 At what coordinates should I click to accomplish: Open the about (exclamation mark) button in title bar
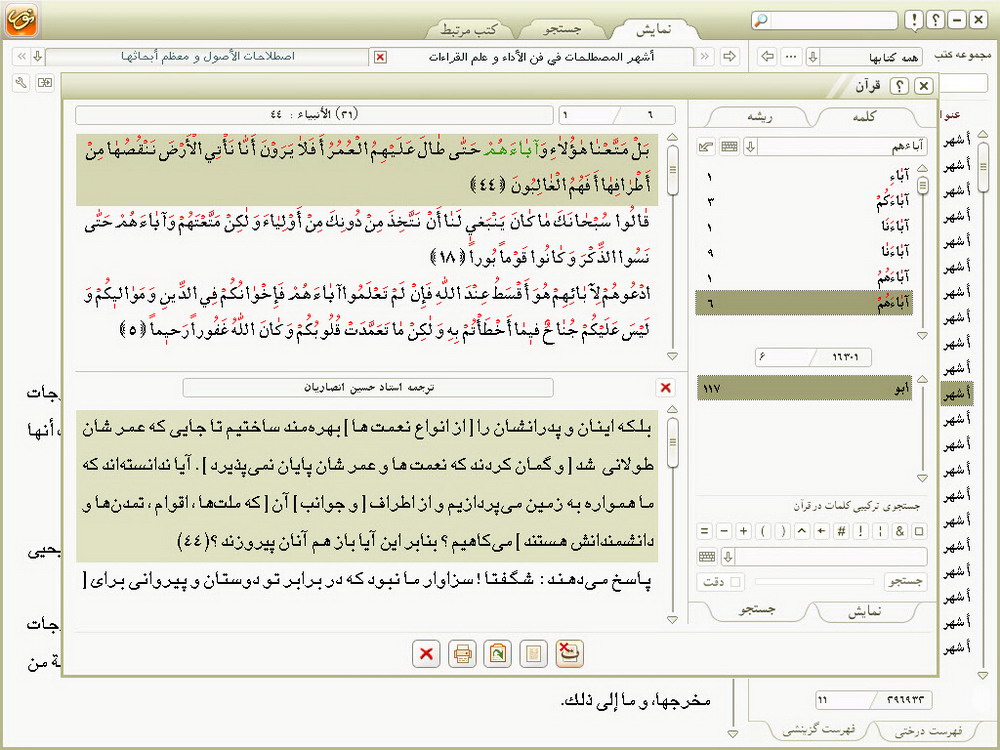coord(914,20)
